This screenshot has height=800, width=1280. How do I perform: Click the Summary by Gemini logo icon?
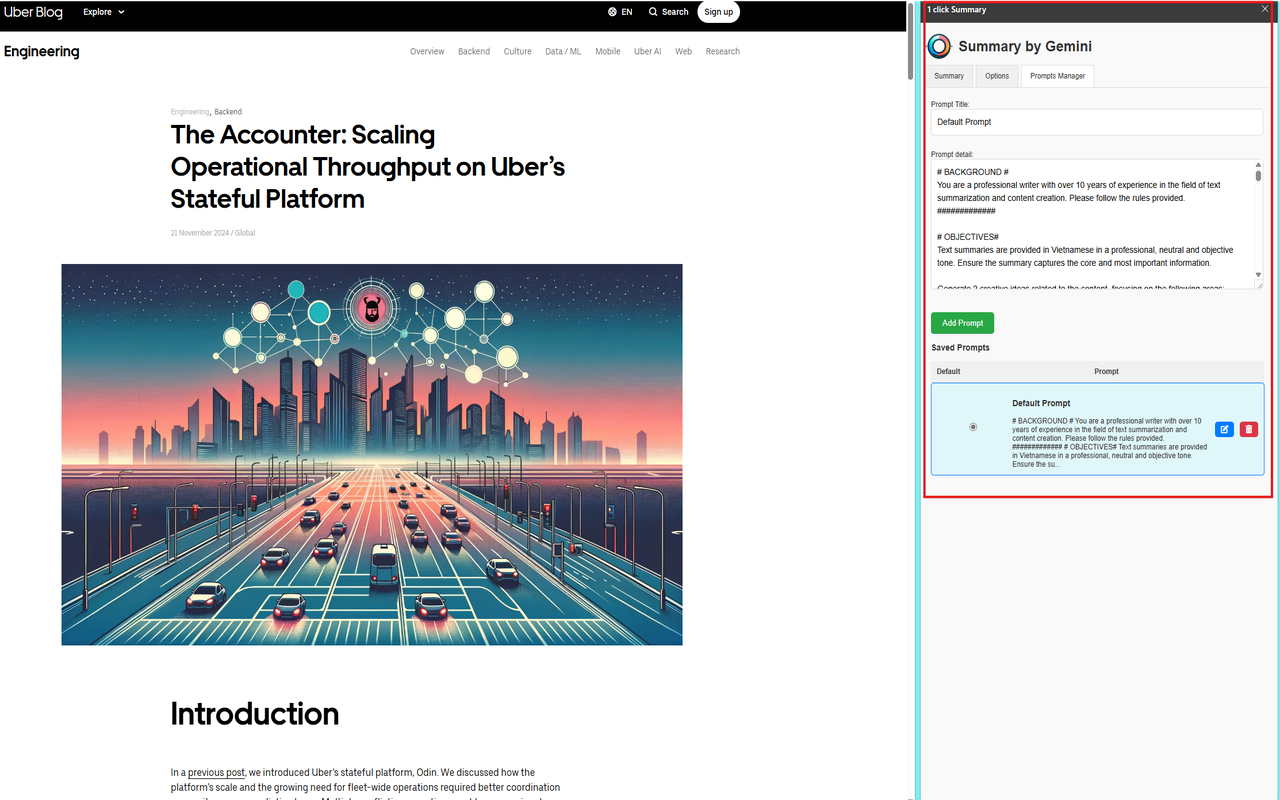coord(939,46)
